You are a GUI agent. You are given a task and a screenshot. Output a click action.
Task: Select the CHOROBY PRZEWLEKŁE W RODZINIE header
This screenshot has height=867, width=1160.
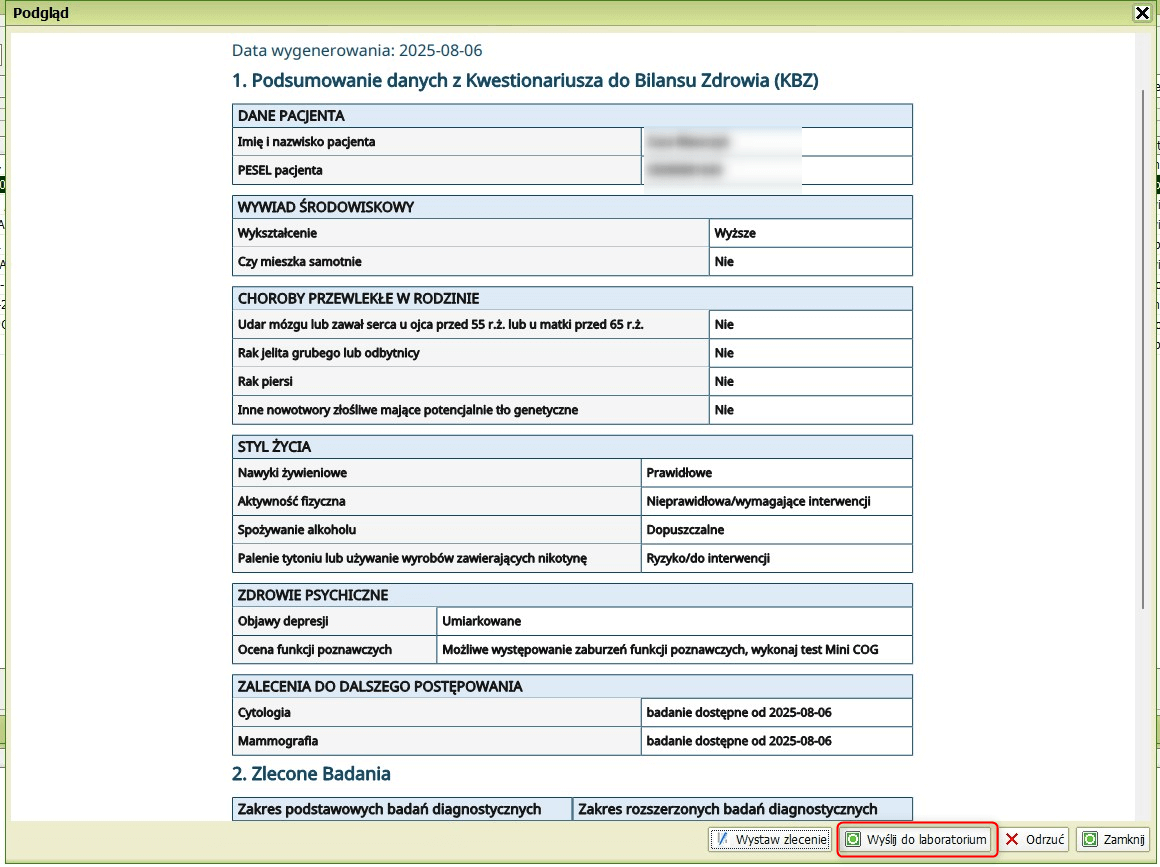572,298
